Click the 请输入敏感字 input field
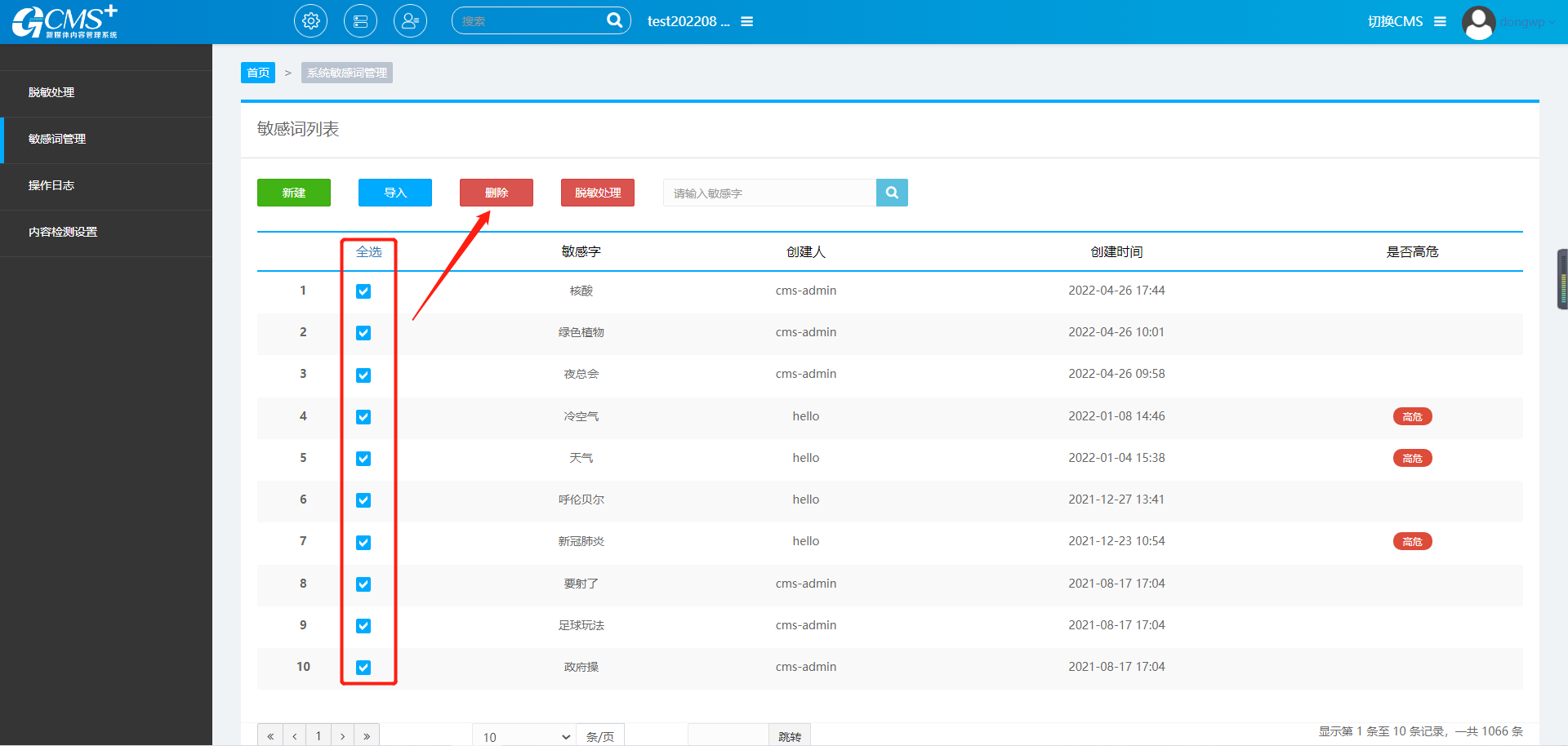Image resolution: width=1568 pixels, height=746 pixels. pos(769,193)
